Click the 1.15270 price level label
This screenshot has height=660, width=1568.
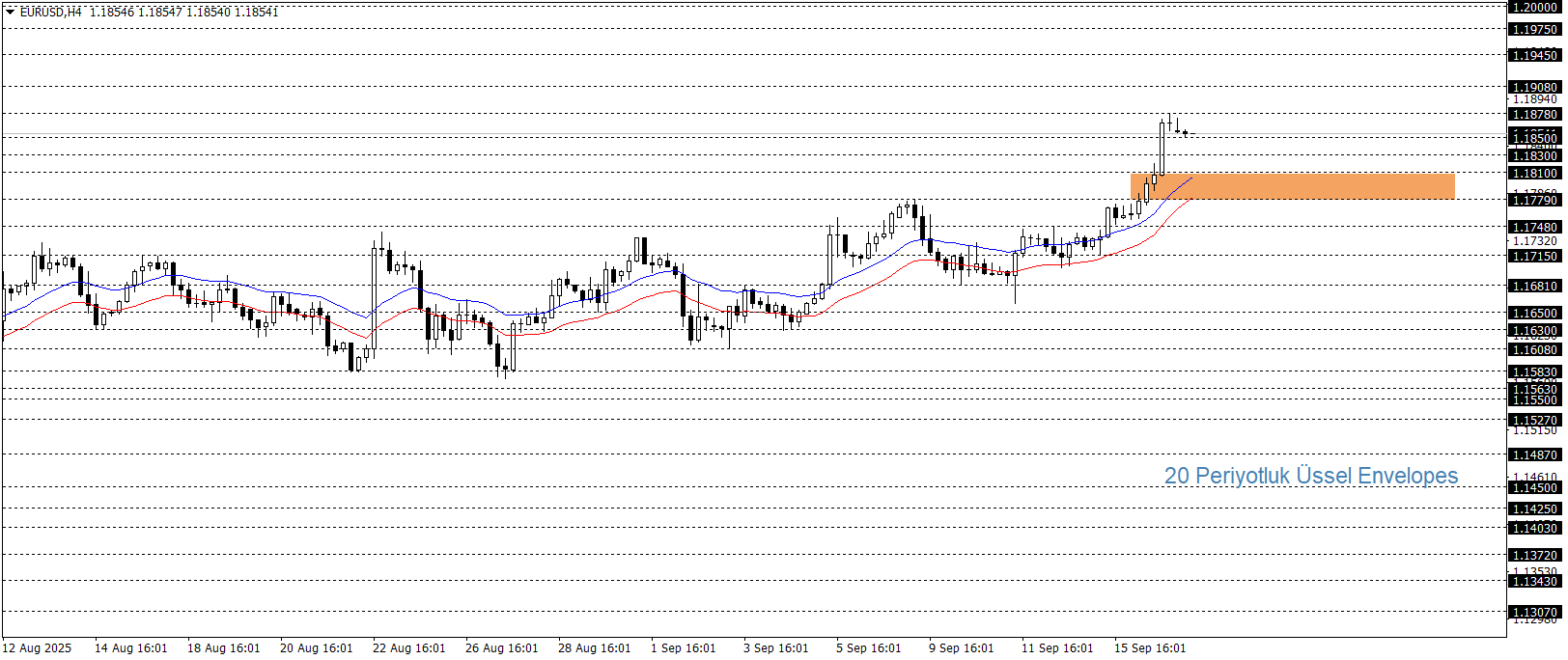coord(1534,420)
